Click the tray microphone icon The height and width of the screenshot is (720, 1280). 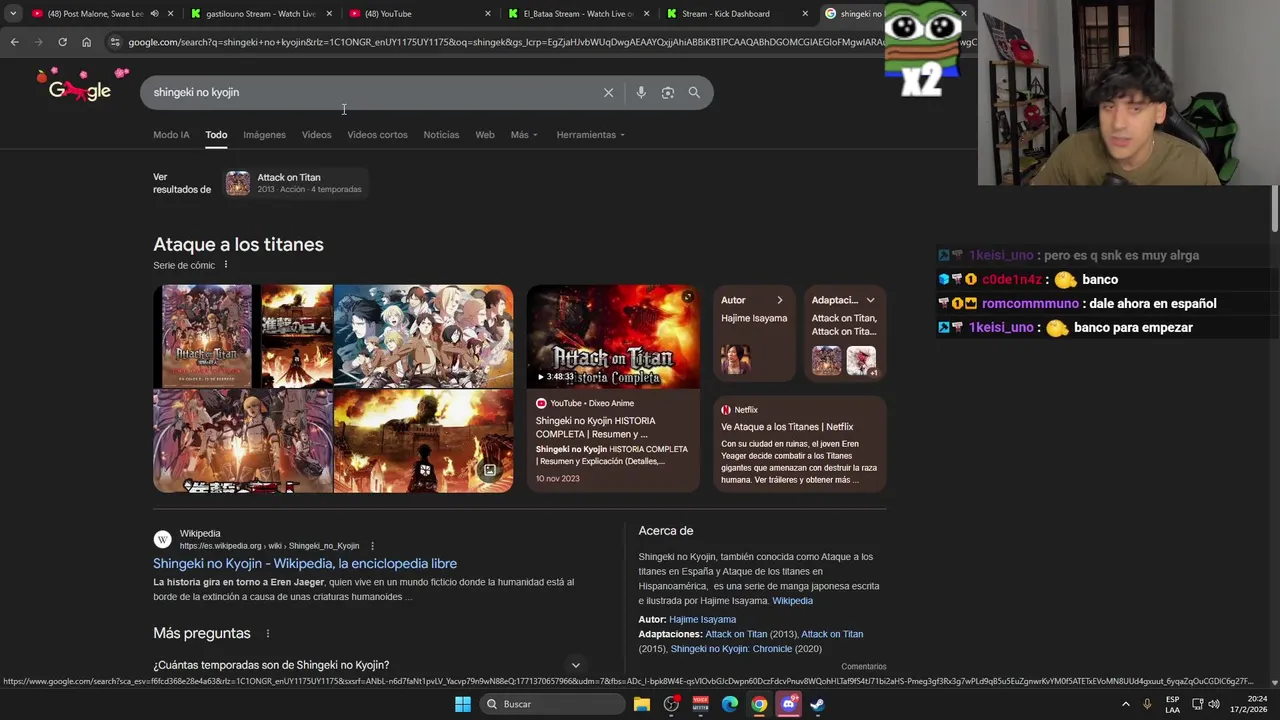(1147, 704)
